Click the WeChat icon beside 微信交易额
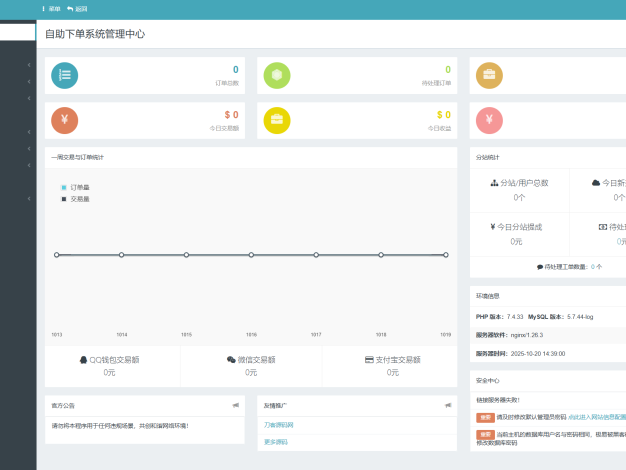Viewport: 626px width, 470px height. (x=231, y=360)
